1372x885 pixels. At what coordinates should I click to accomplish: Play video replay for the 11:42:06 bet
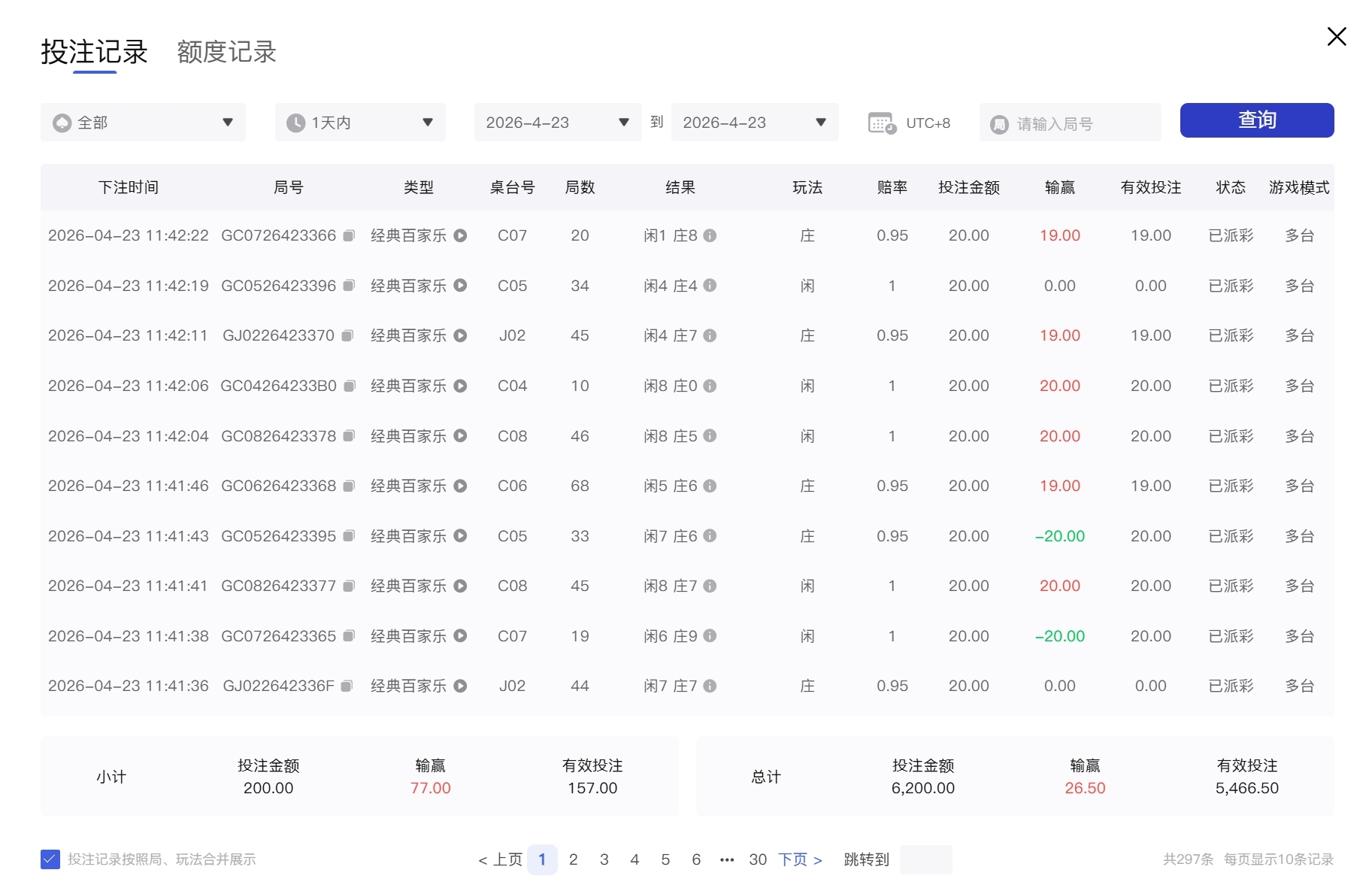461,386
